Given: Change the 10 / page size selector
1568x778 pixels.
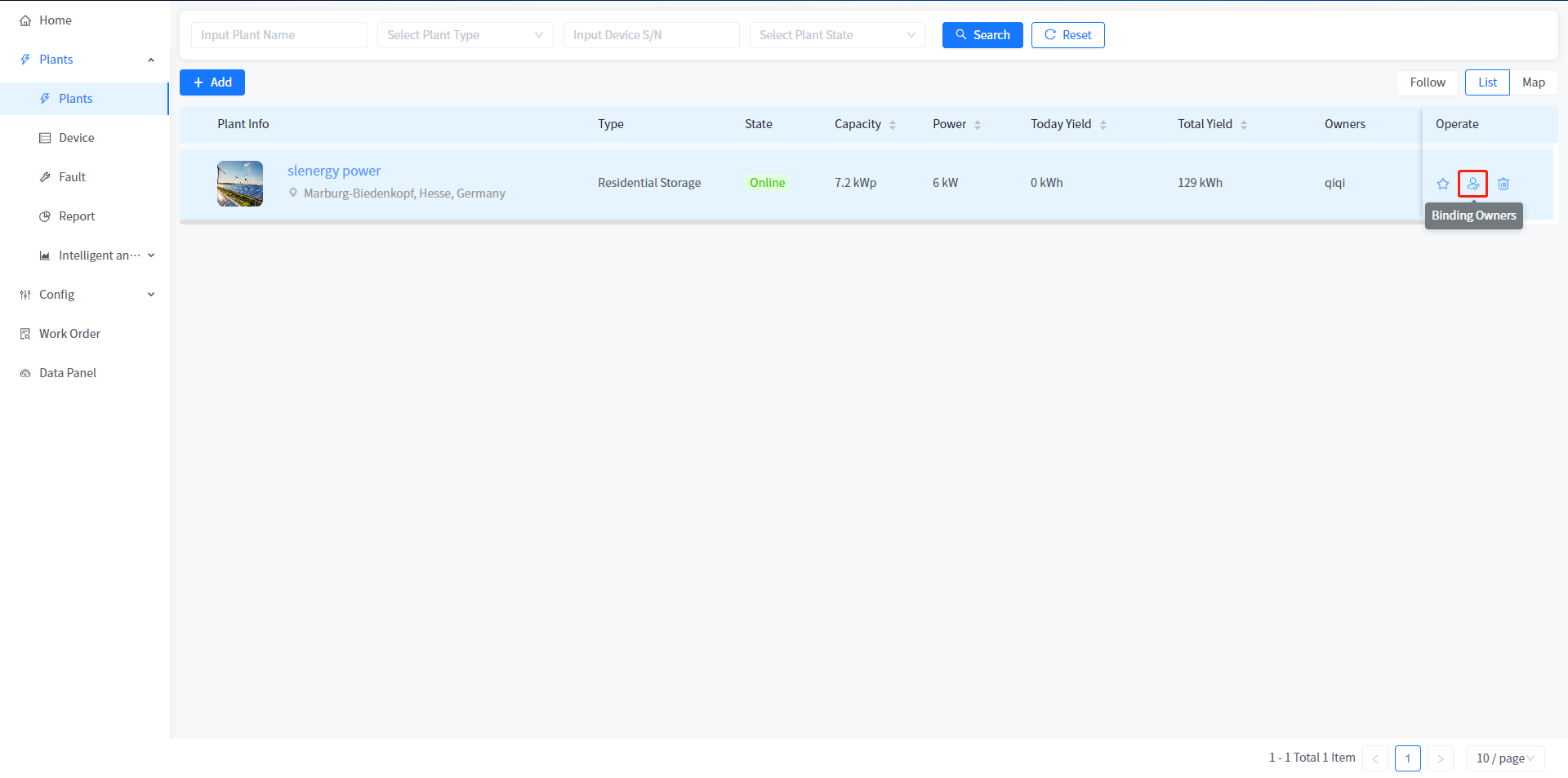Looking at the screenshot, I should click(x=1505, y=758).
